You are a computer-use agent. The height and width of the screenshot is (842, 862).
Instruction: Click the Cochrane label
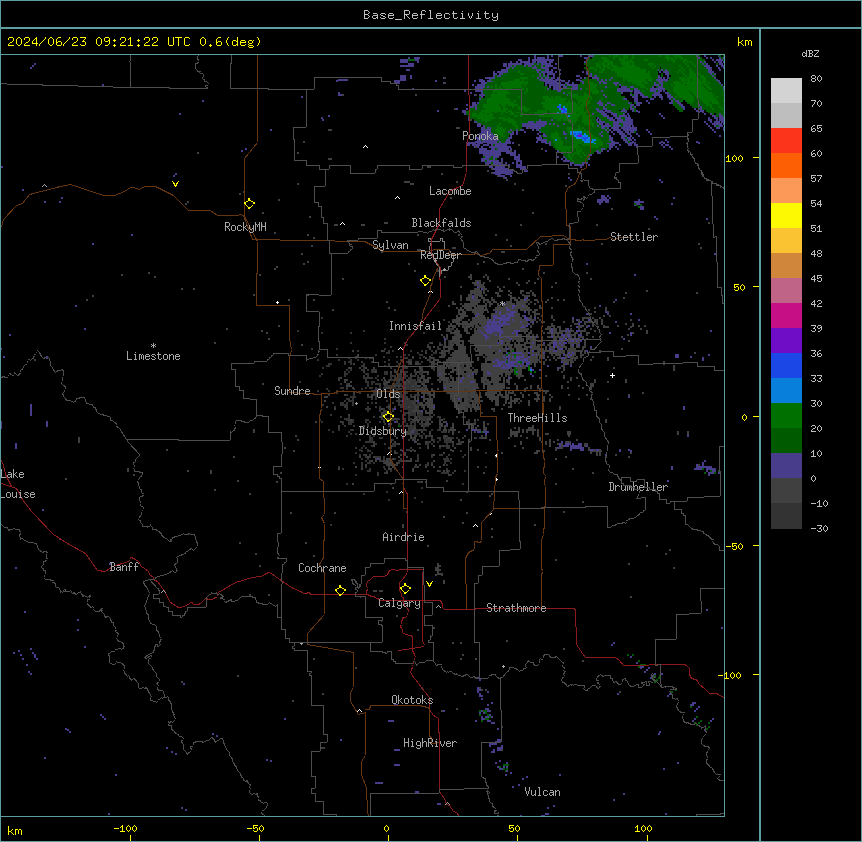322,568
